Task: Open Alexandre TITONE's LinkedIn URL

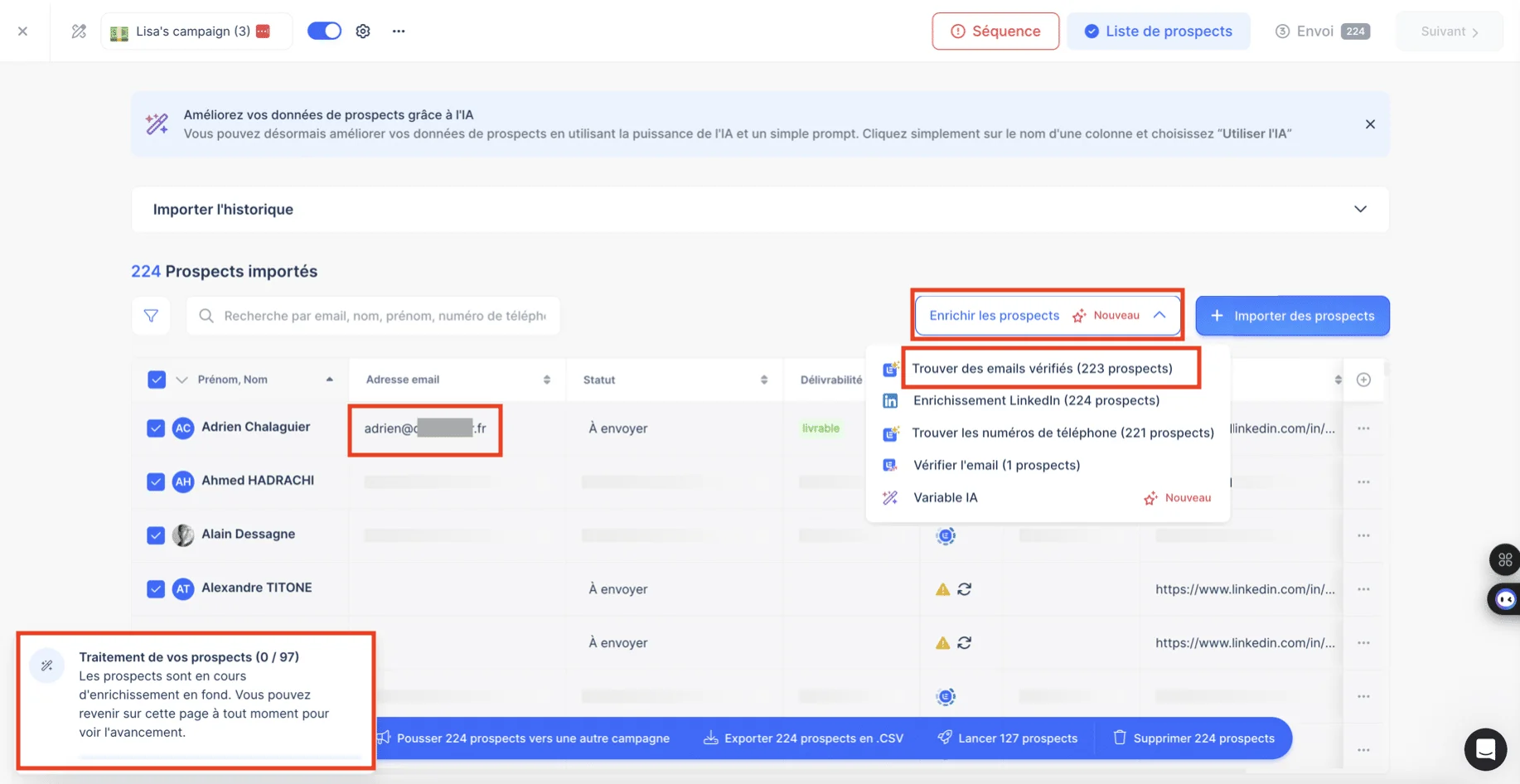Action: pos(1245,589)
